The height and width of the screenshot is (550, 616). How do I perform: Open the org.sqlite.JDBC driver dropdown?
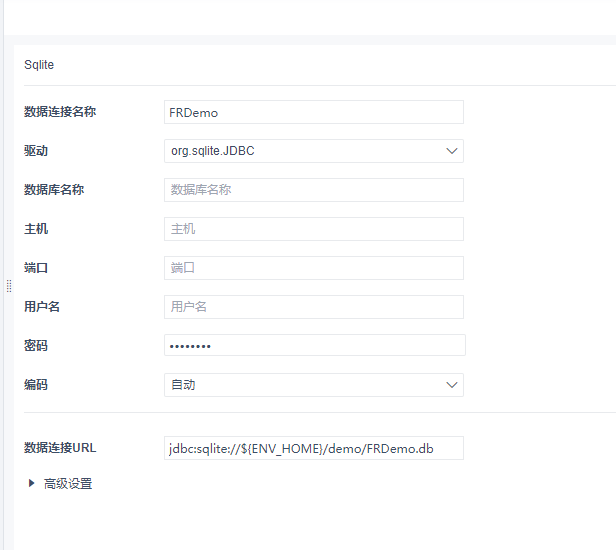pyautogui.click(x=314, y=151)
